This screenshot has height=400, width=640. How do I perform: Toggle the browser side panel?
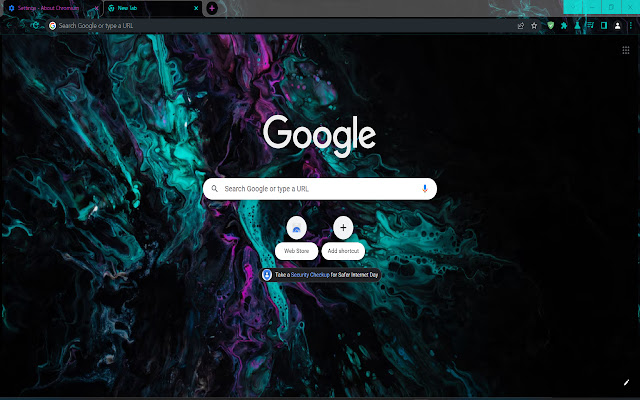point(604,26)
